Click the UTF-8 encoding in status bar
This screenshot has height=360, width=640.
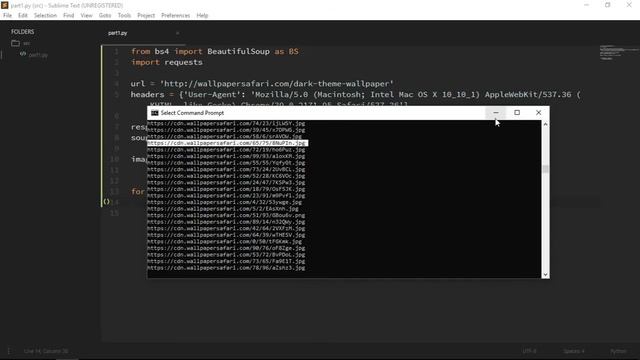529,351
